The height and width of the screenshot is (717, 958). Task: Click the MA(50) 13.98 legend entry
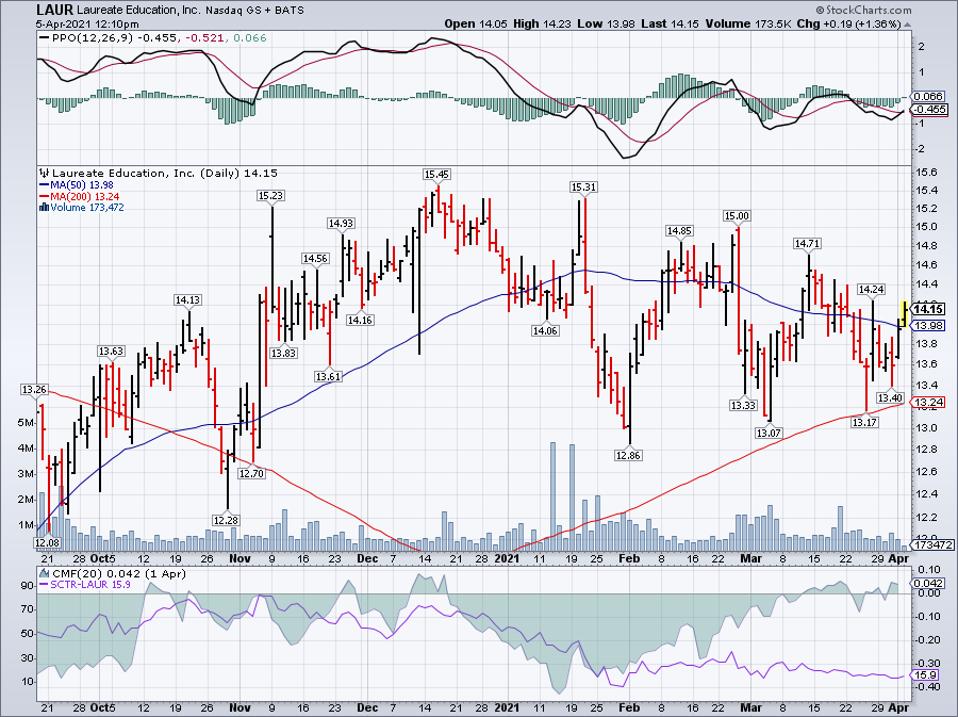pos(76,185)
